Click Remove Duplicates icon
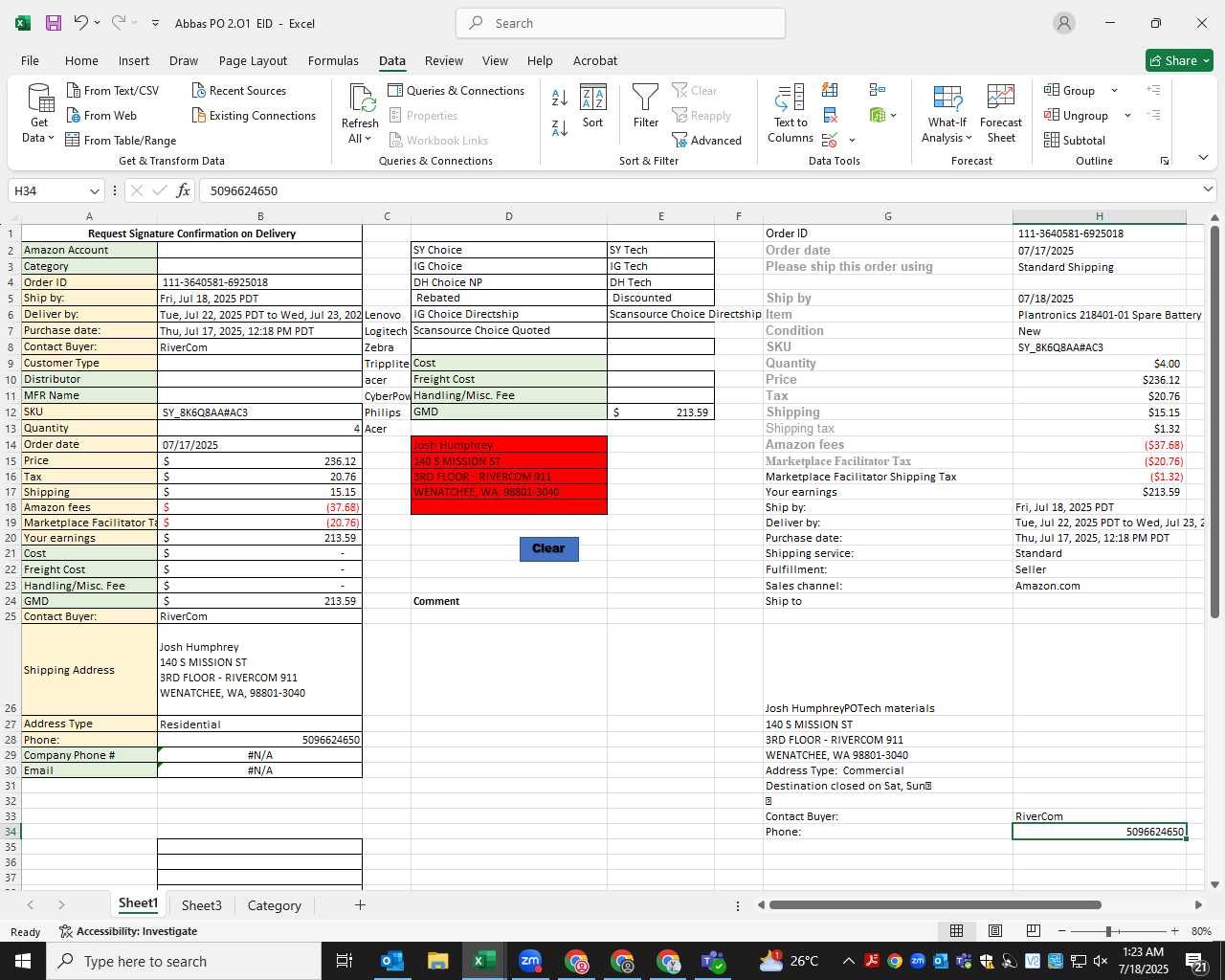Image resolution: width=1225 pixels, height=980 pixels. [x=830, y=115]
